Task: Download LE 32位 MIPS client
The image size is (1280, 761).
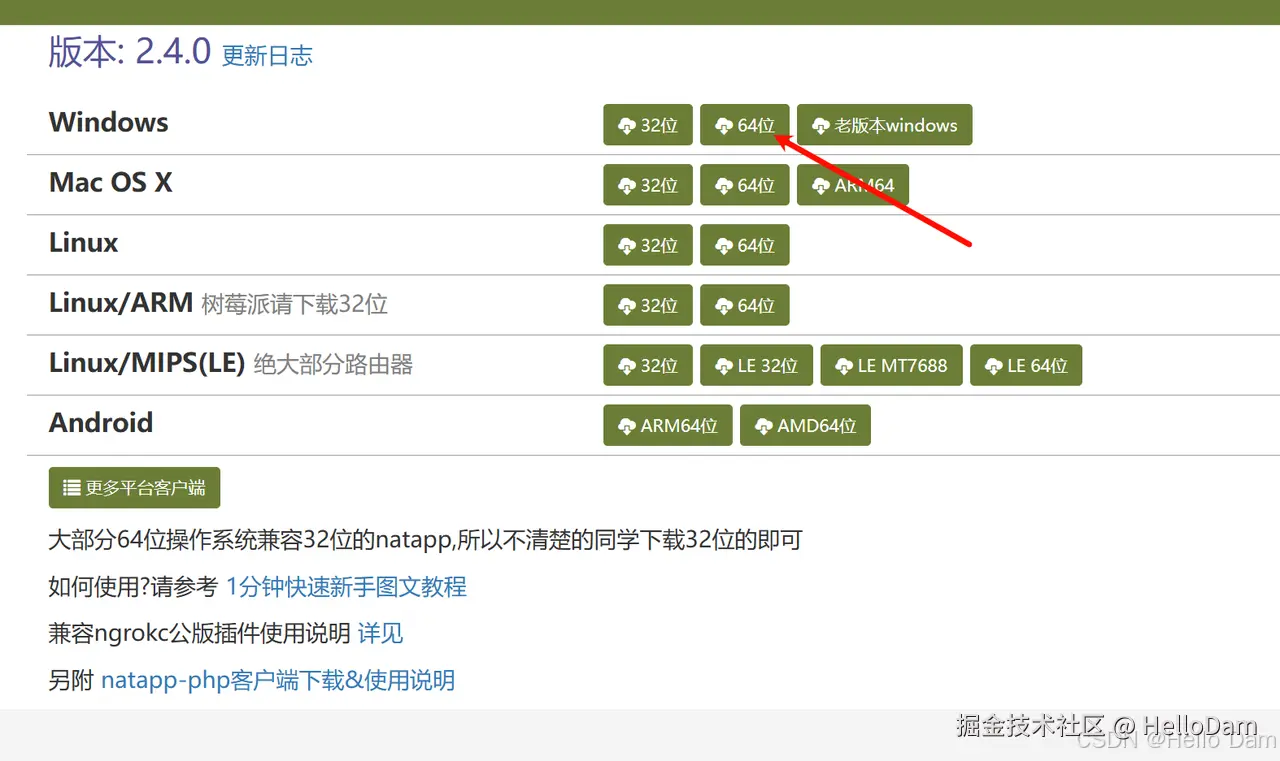Action: tap(757, 365)
